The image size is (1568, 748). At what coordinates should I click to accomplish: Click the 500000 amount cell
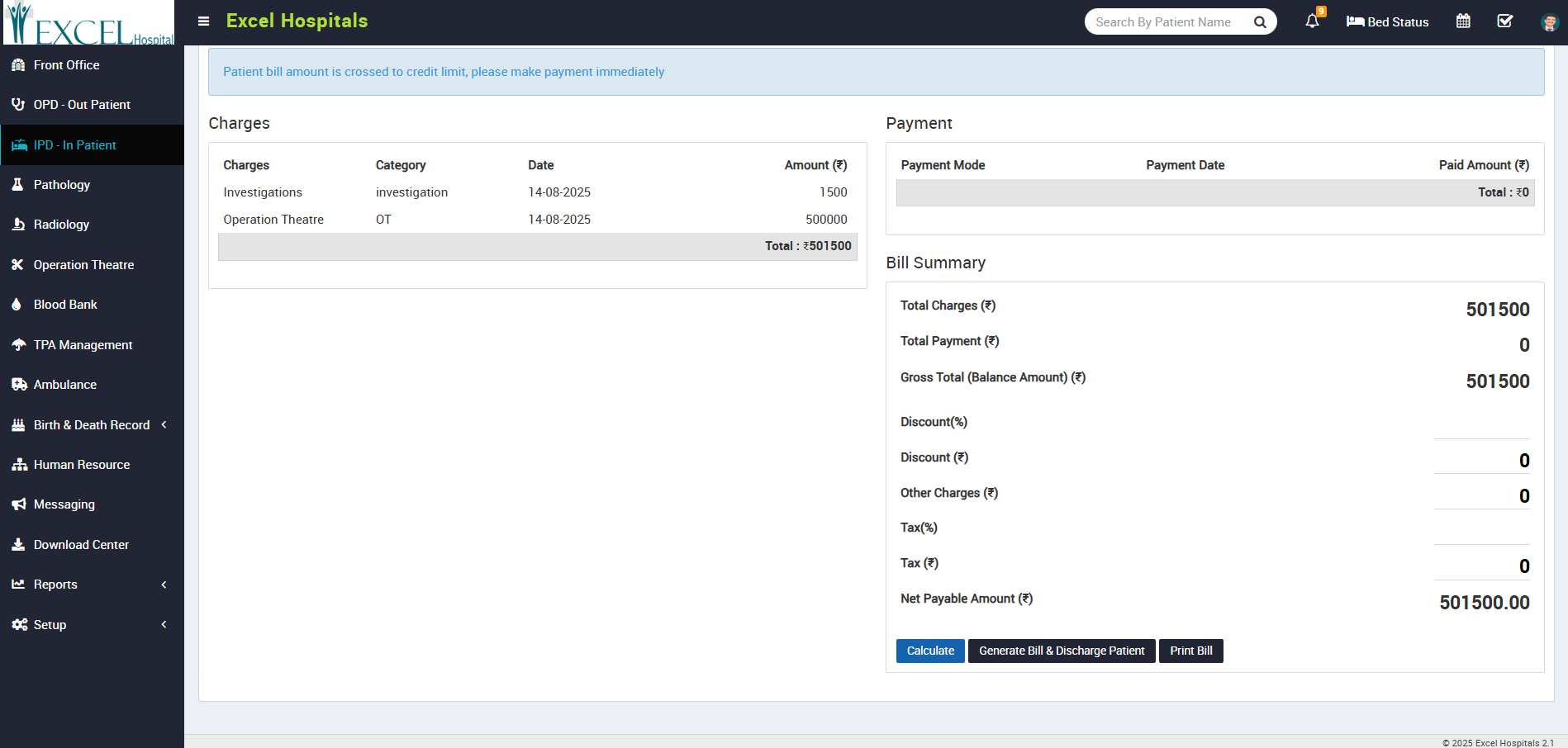pos(826,220)
